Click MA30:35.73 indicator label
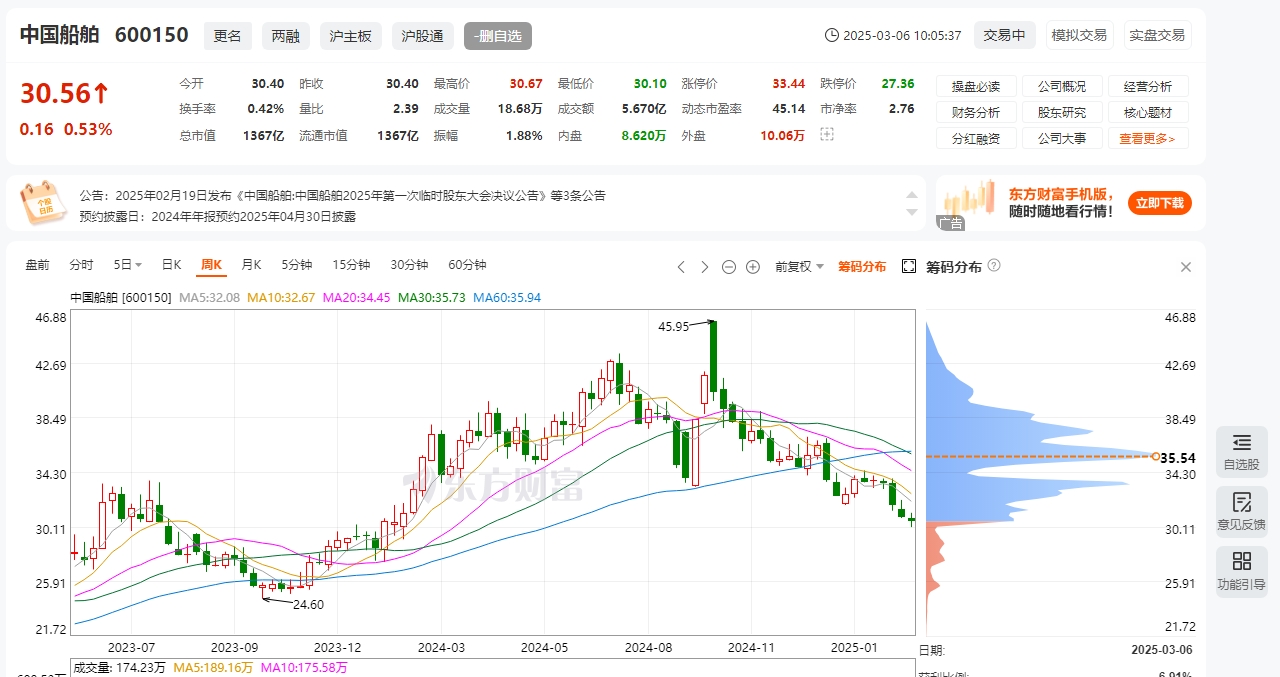 coord(432,298)
